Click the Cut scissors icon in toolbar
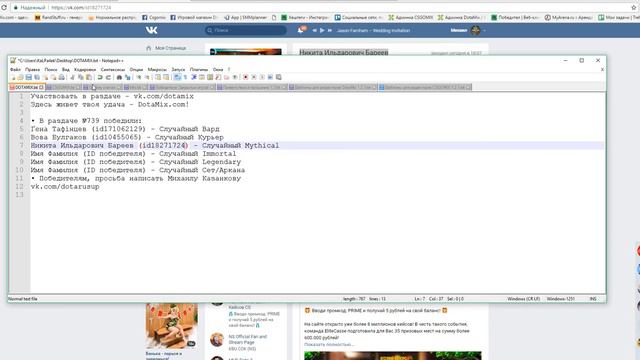The height and width of the screenshot is (360, 640). click(72, 77)
